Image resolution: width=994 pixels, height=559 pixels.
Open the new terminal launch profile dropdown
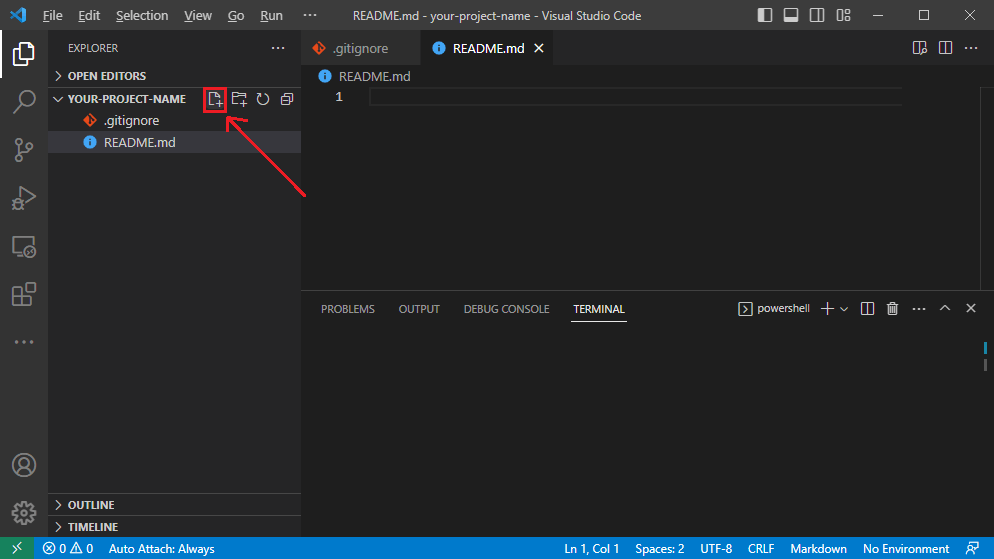point(844,309)
